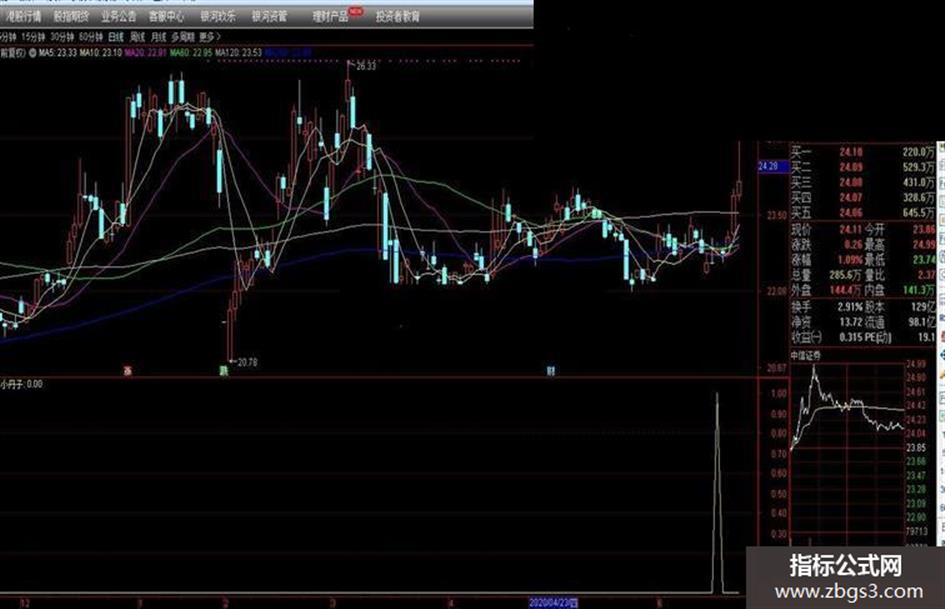The width and height of the screenshot is (945, 609).
Task: Select the 买三 order book row
Action: pyautogui.click(x=863, y=182)
